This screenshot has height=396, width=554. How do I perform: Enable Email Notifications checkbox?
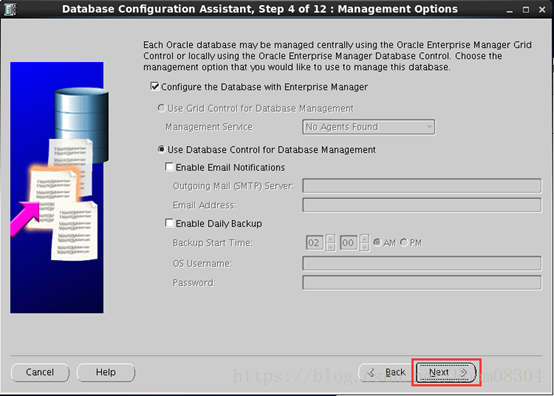click(x=169, y=167)
